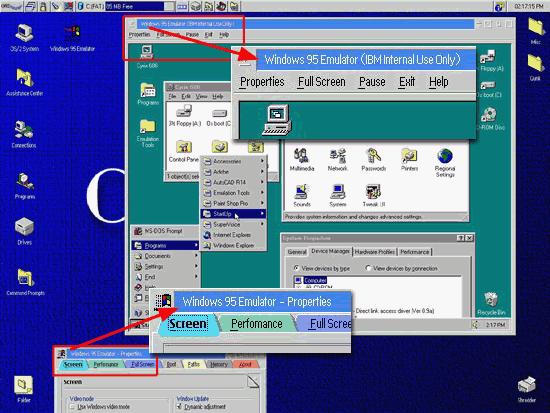Click the System Properties help question button
The height and width of the screenshot is (413, 550).
coord(461,238)
